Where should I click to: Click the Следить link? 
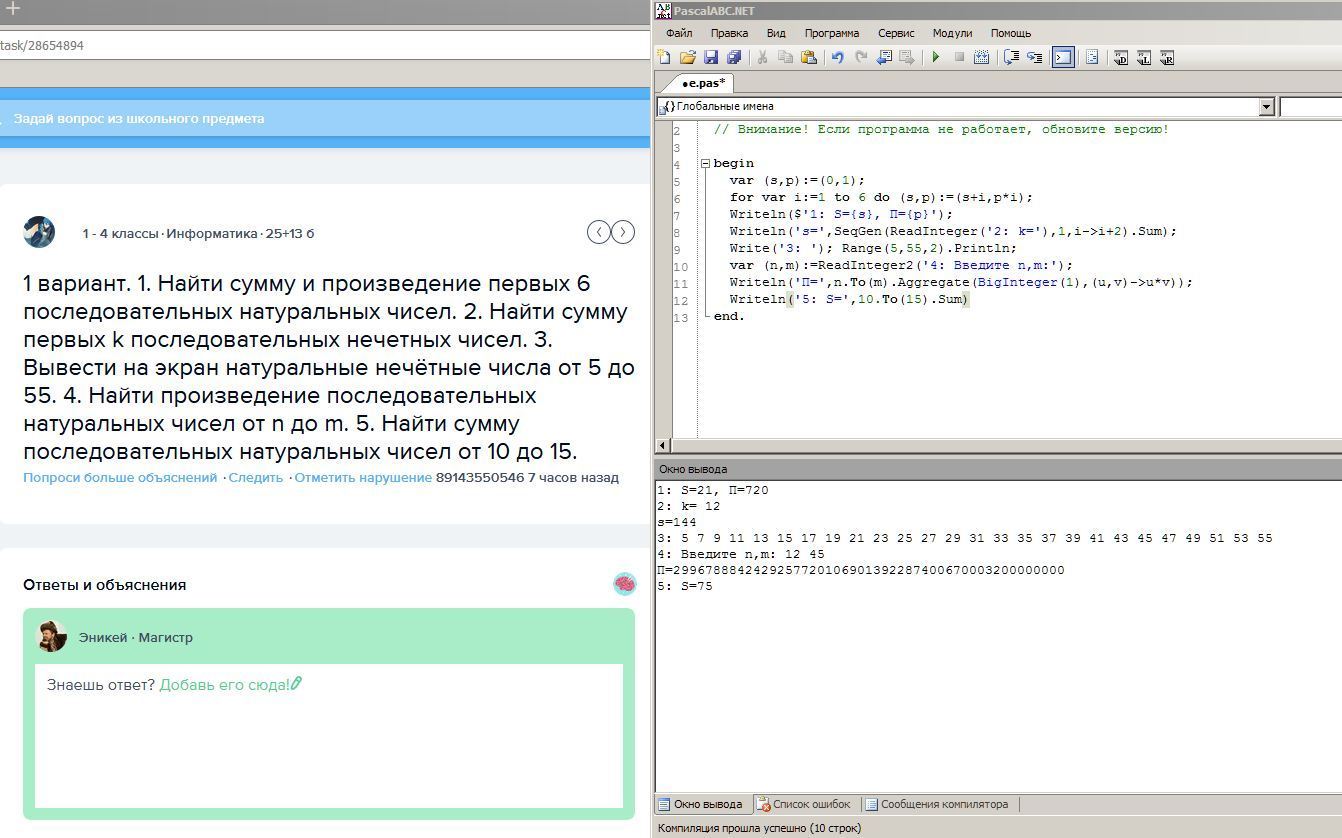tap(256, 478)
